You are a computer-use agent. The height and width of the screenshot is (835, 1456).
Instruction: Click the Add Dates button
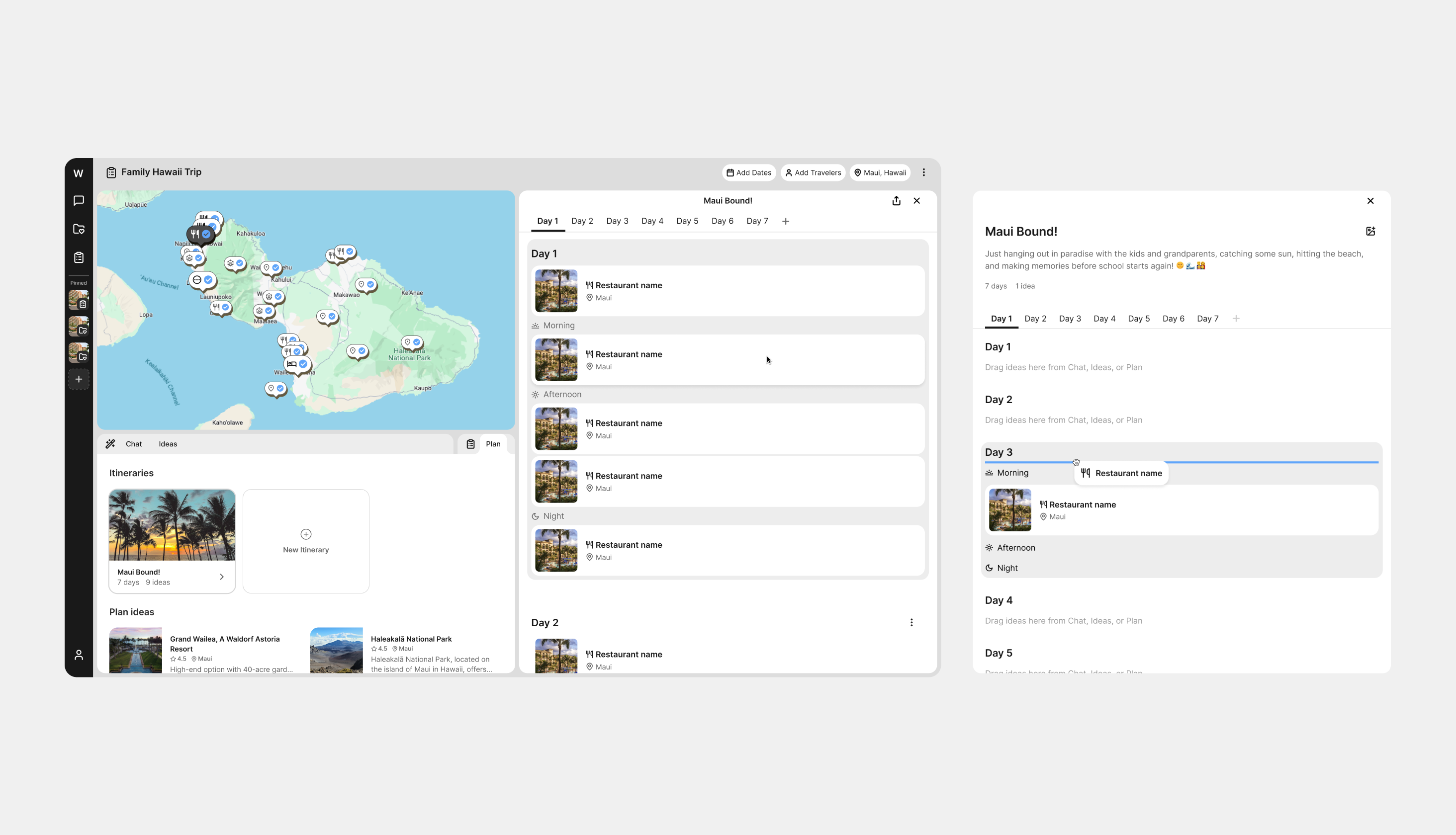click(749, 172)
